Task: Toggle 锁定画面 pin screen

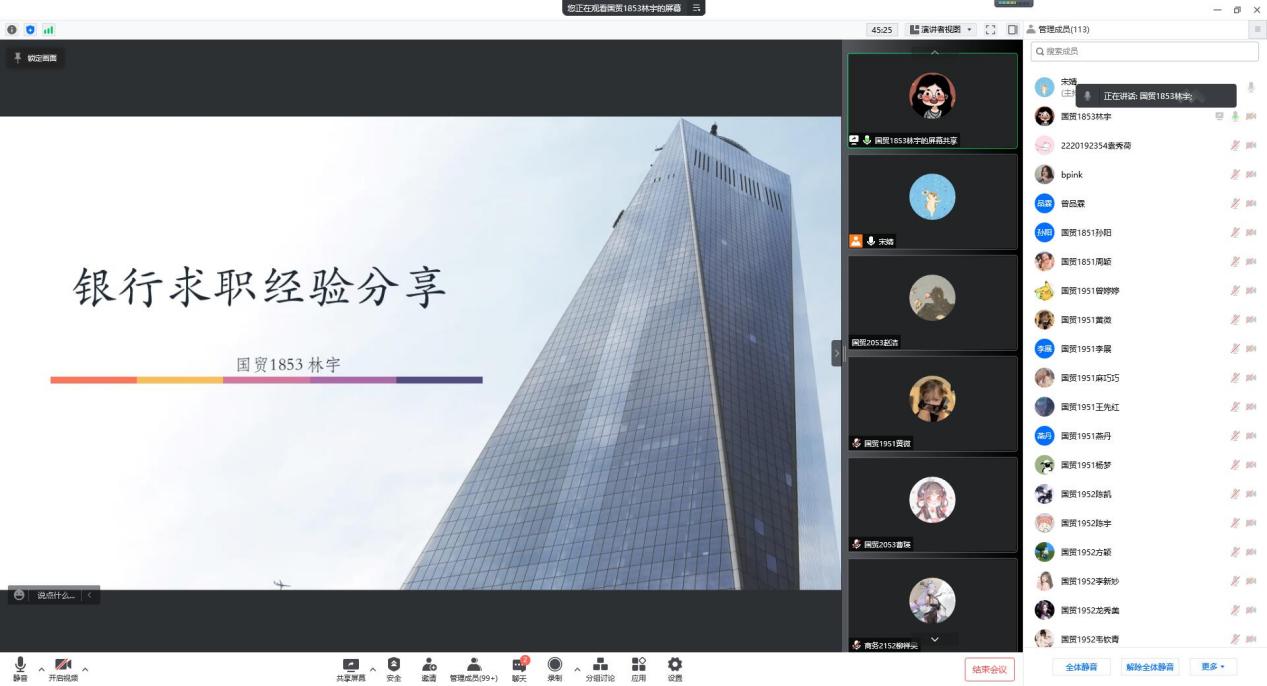Action: 35,58
